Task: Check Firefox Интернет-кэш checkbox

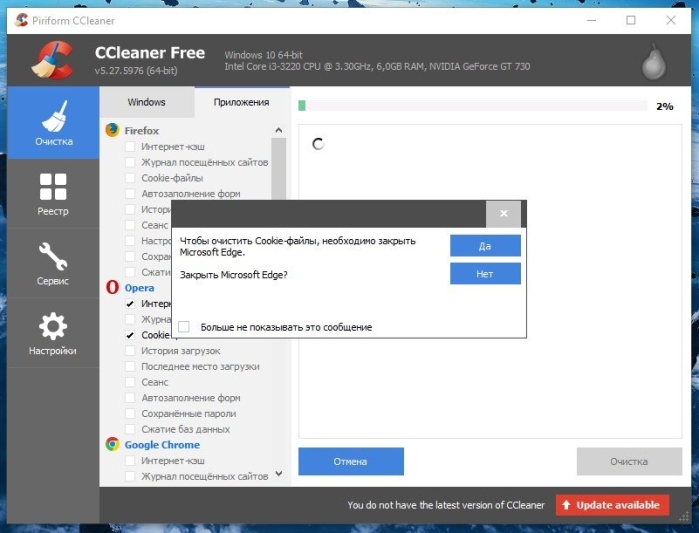Action: [x=130, y=146]
